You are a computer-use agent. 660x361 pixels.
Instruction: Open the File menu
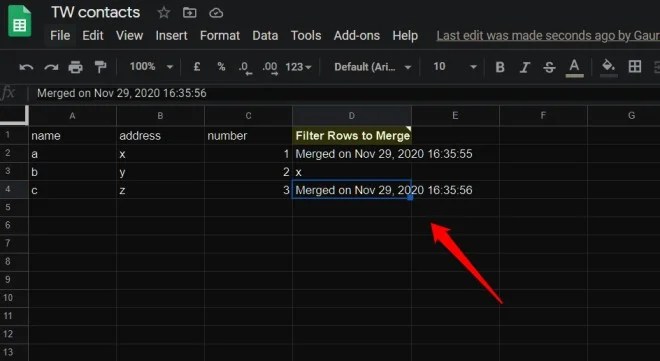pos(60,35)
